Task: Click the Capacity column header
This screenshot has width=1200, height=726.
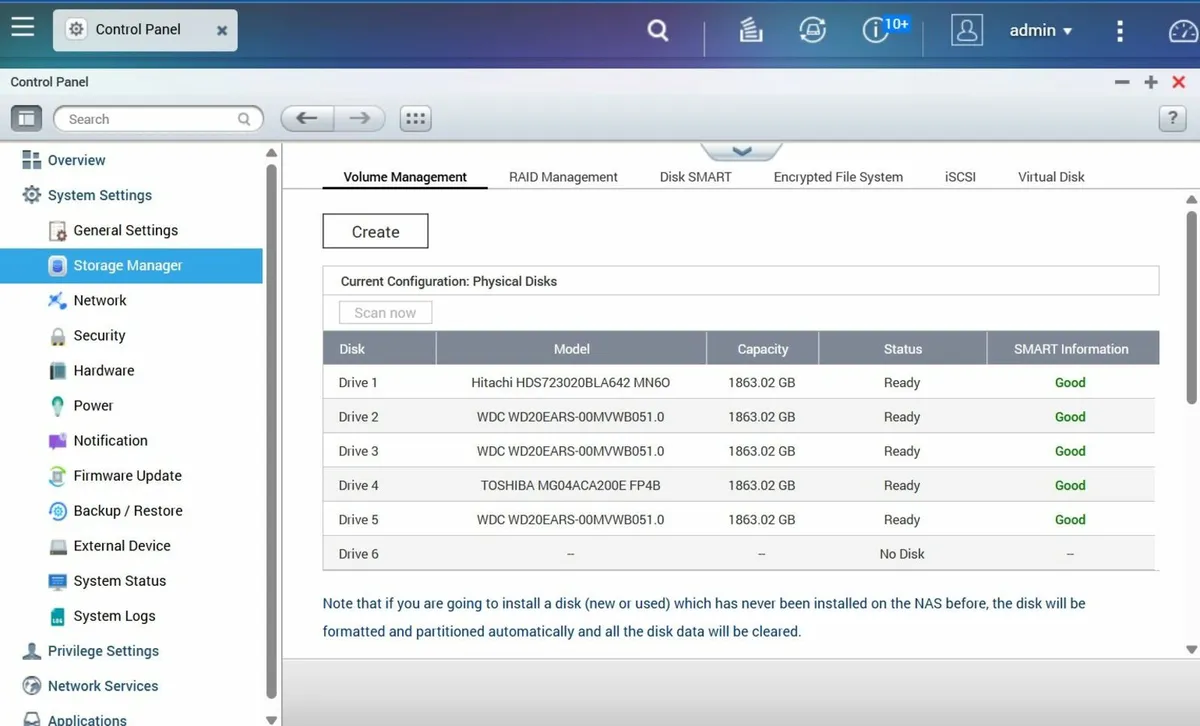Action: [763, 349]
